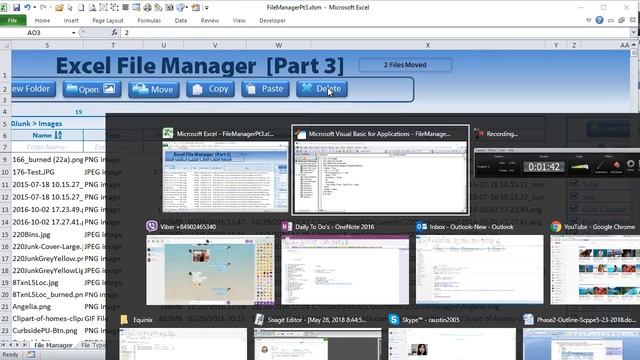Screen dimensions: 640x360
Task: Click the Open button on sheet
Action: [92, 89]
